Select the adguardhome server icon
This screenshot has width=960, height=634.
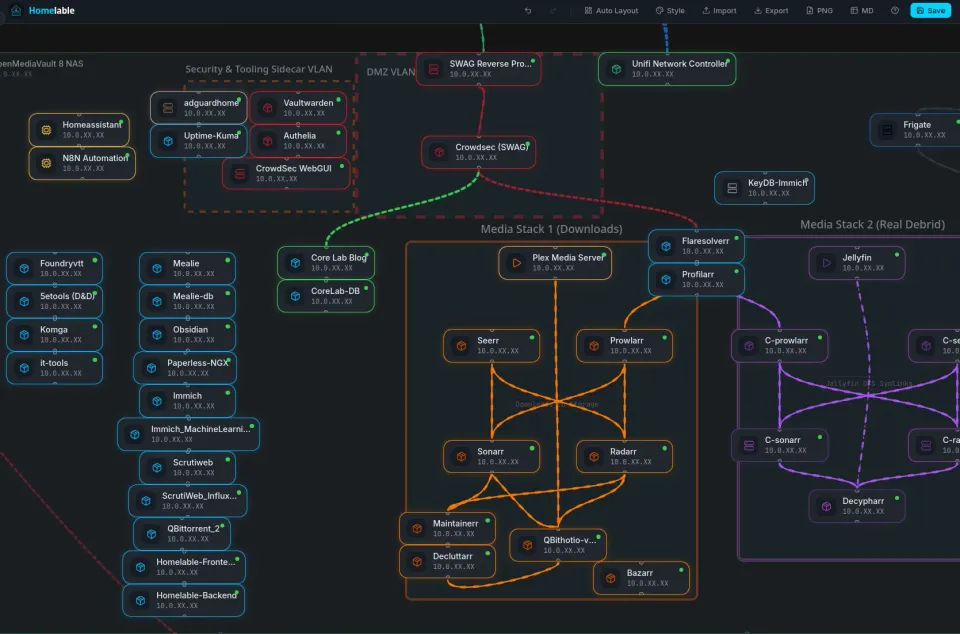tap(168, 108)
